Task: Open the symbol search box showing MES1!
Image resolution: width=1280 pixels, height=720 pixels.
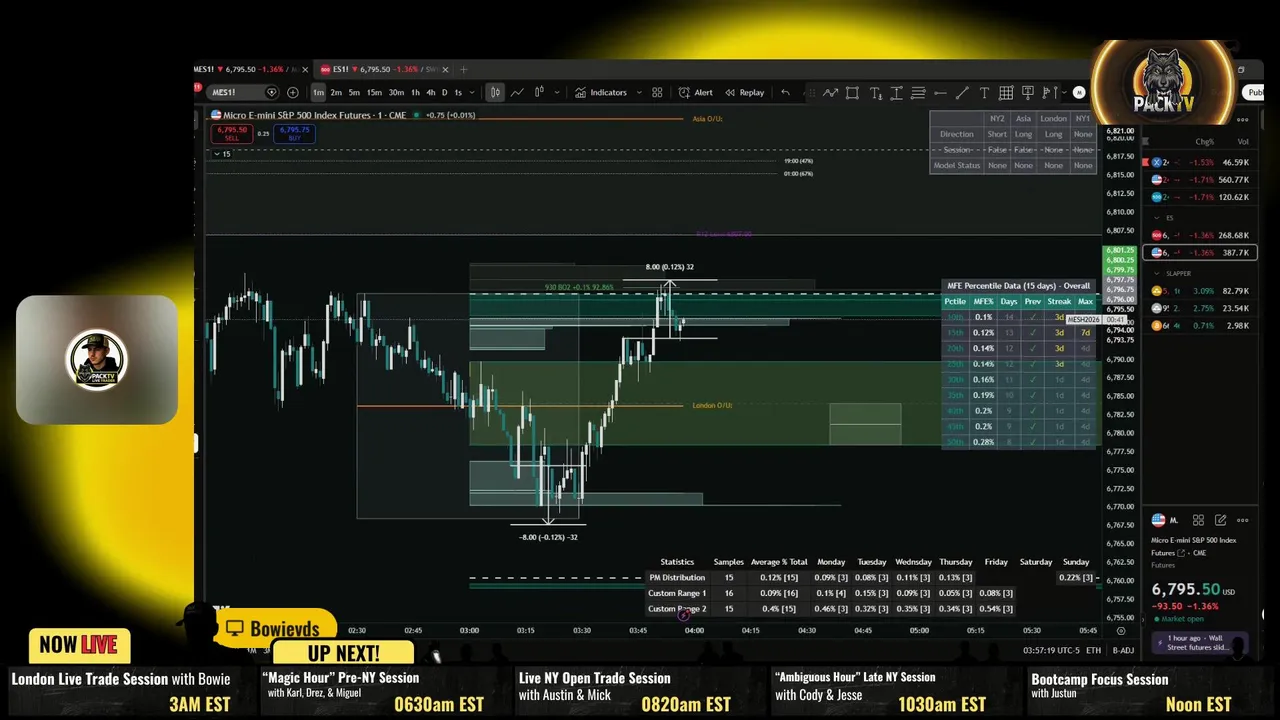Action: [x=243, y=92]
